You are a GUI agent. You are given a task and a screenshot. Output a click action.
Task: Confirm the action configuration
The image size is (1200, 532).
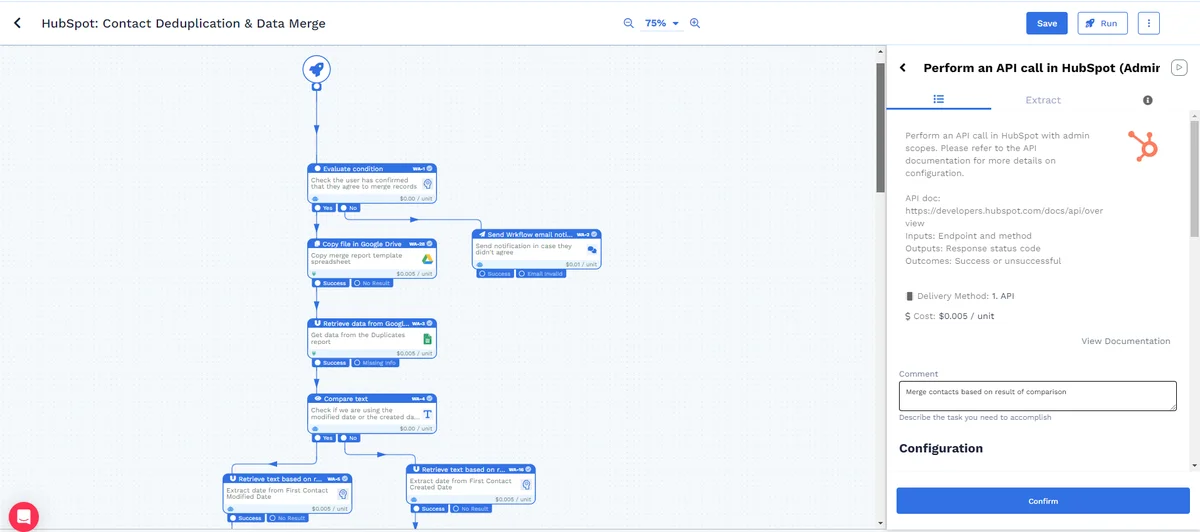click(1043, 501)
